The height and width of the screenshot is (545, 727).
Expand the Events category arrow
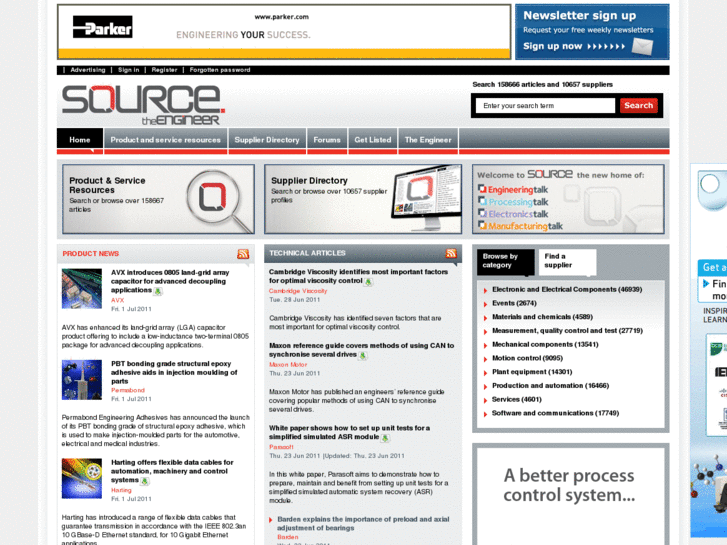coord(485,304)
